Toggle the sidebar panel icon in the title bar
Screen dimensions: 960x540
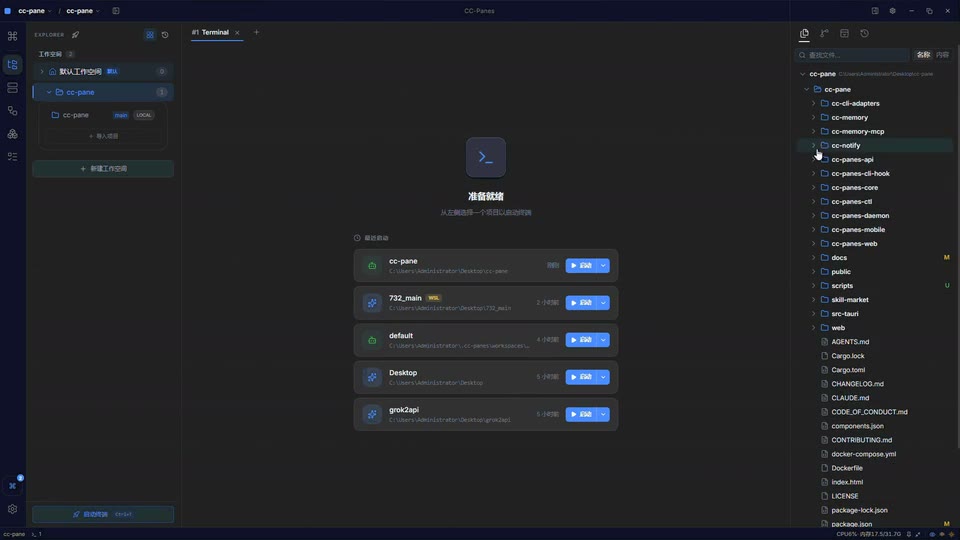116,11
